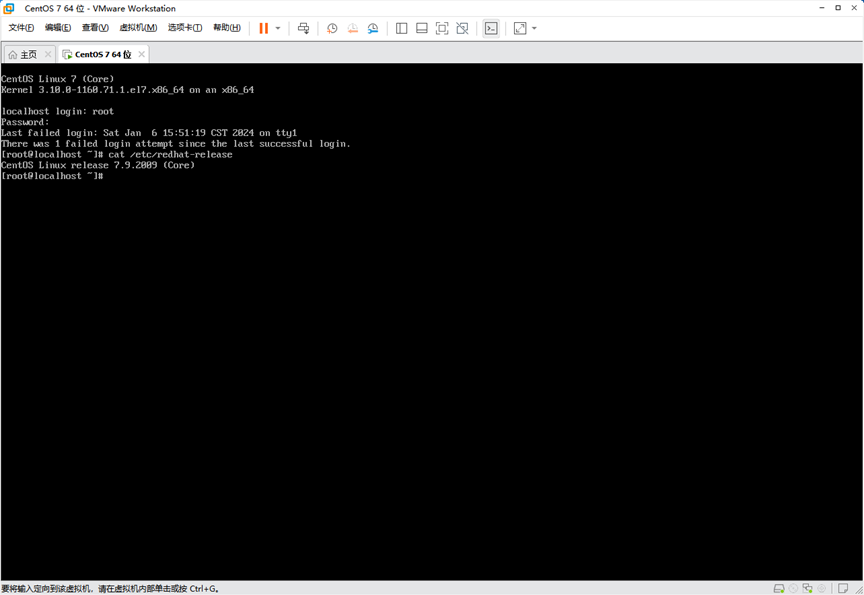The image size is (864, 595).
Task: Open the snapshot manager
Action: 373,28
